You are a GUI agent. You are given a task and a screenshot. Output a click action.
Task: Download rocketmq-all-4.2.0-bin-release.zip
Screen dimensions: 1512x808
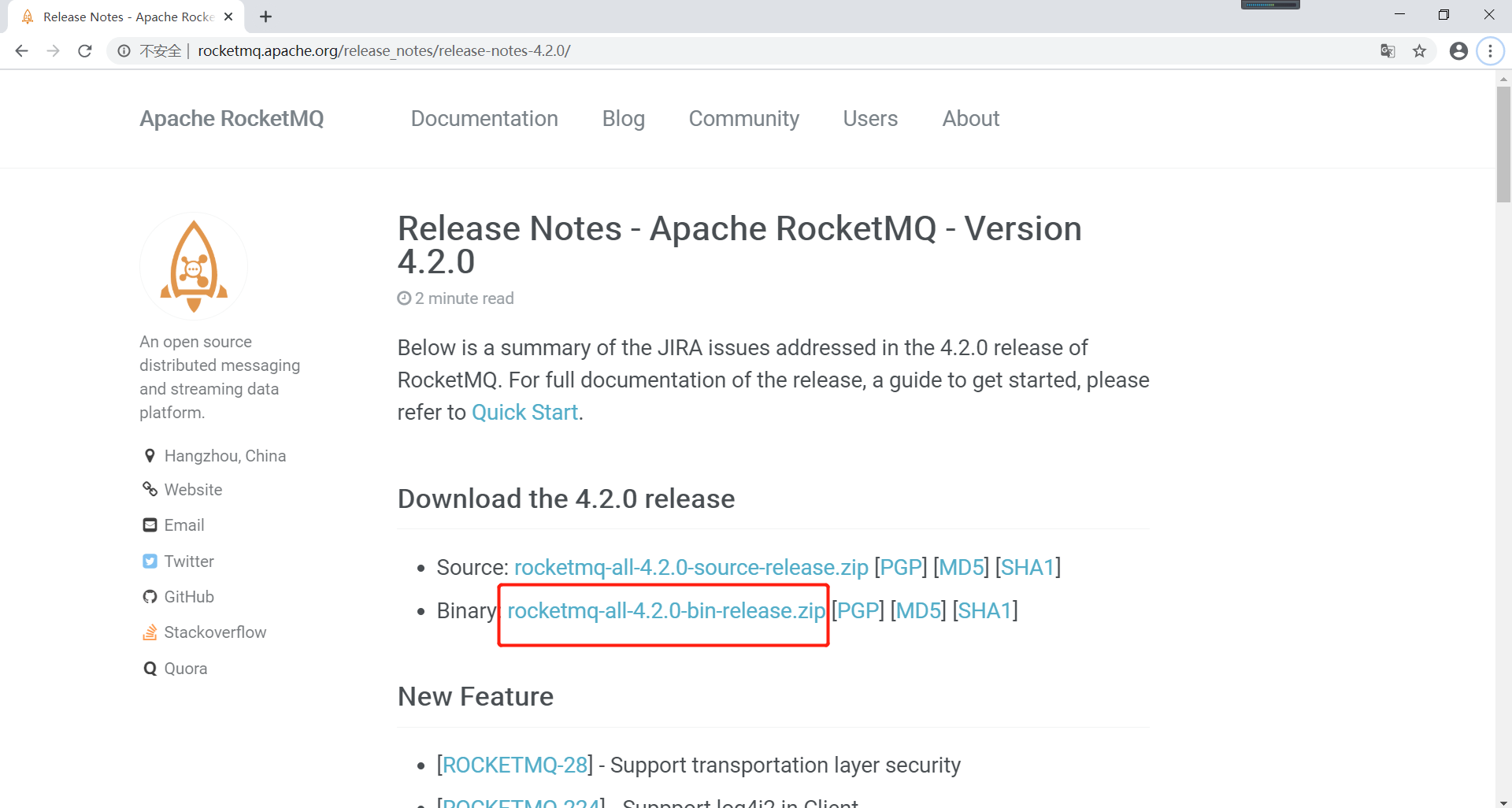pos(665,610)
